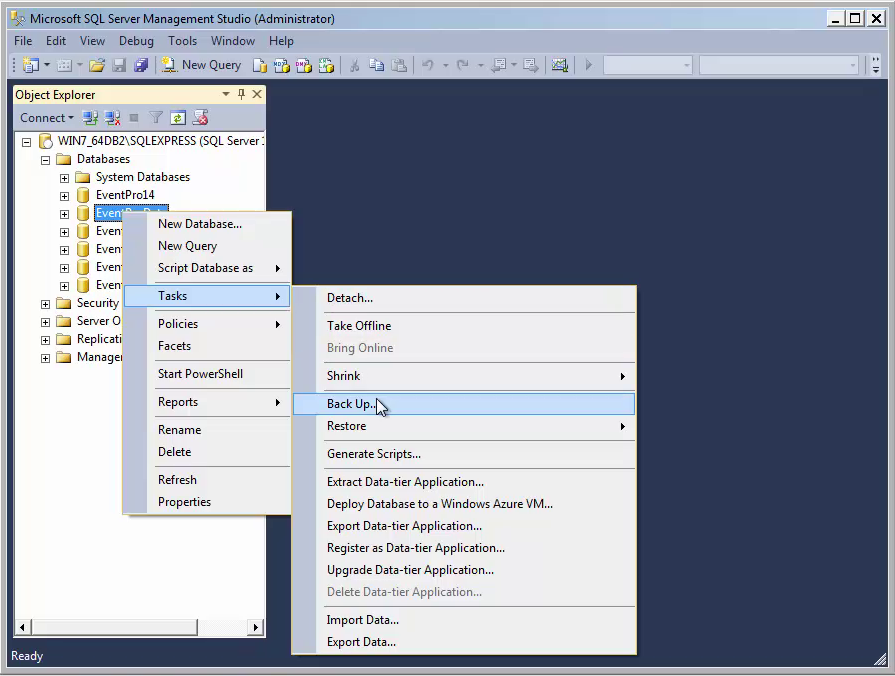Choose Import Data... option
Image resolution: width=895 pixels, height=676 pixels.
(463, 620)
